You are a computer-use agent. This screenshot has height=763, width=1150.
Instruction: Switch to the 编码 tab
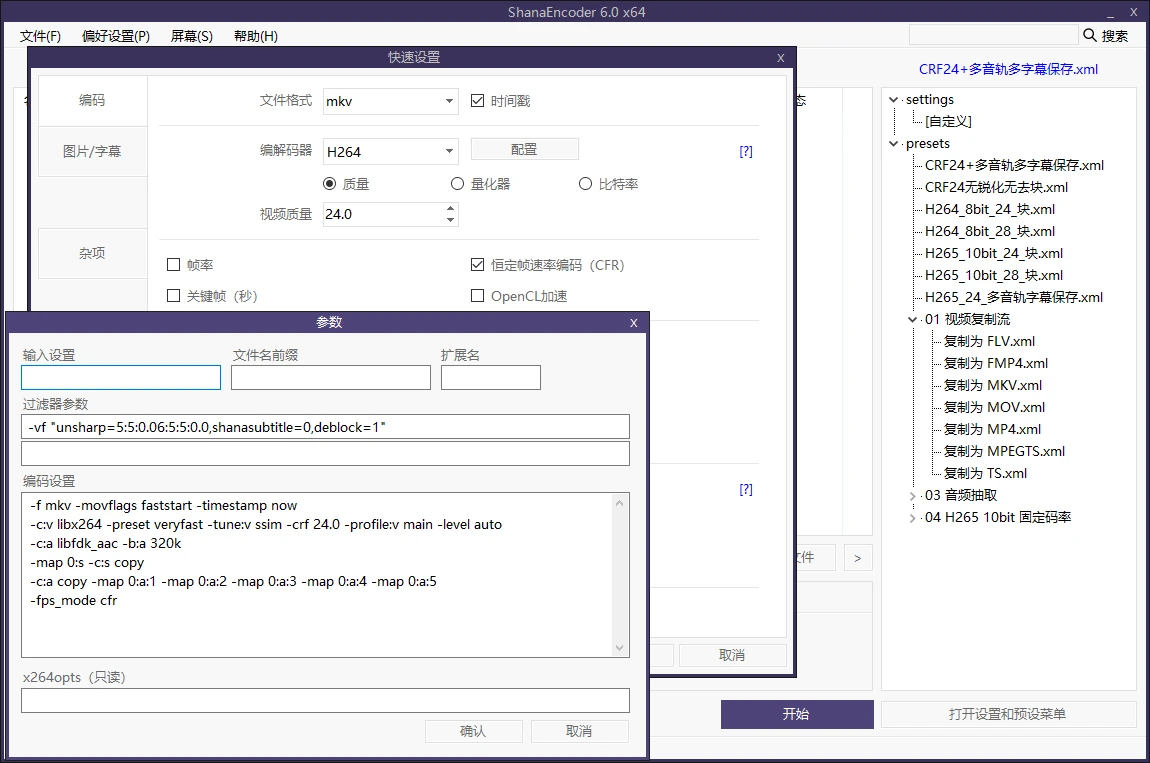point(92,101)
